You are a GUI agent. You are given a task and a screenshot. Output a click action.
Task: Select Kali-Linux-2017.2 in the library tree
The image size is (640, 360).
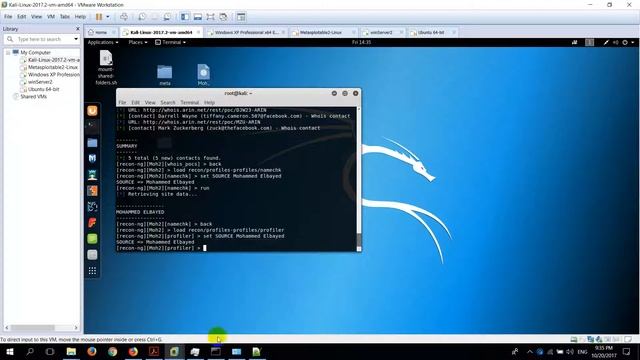53,60
